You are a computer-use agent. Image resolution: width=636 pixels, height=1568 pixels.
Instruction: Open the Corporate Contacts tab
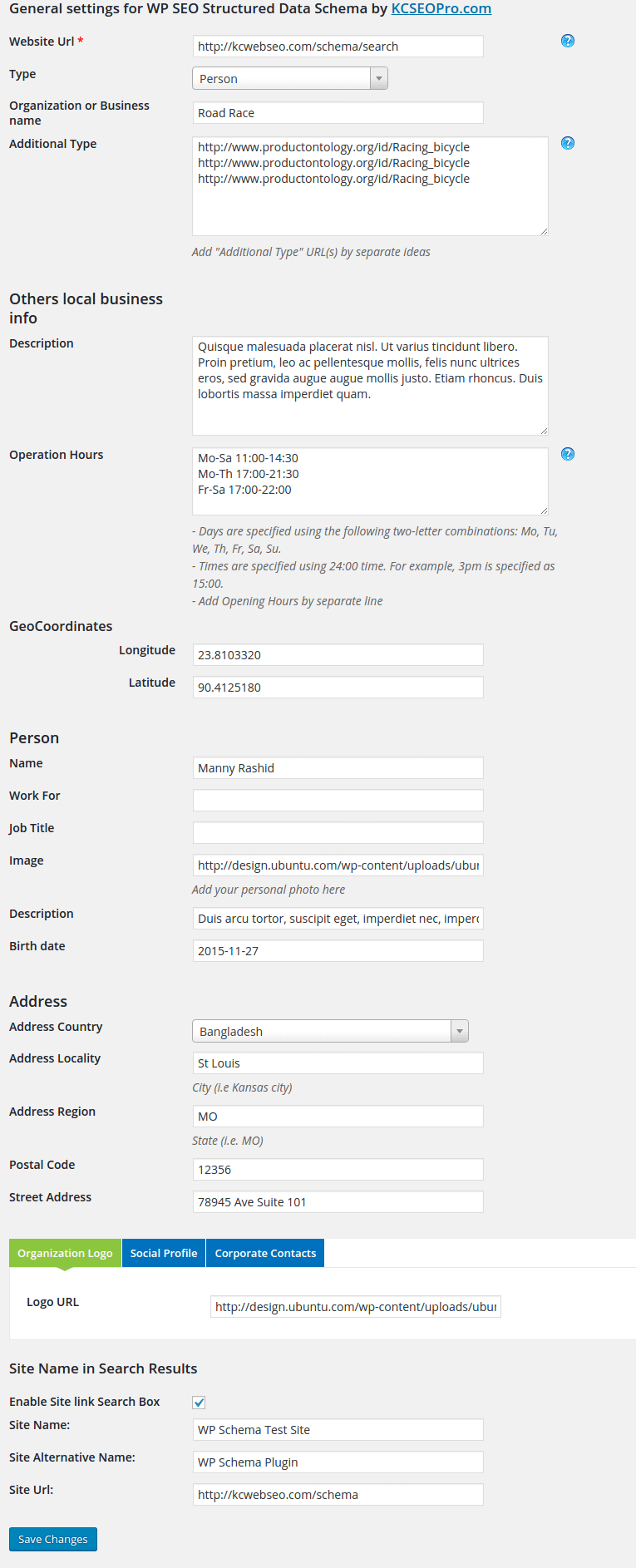[x=264, y=1253]
